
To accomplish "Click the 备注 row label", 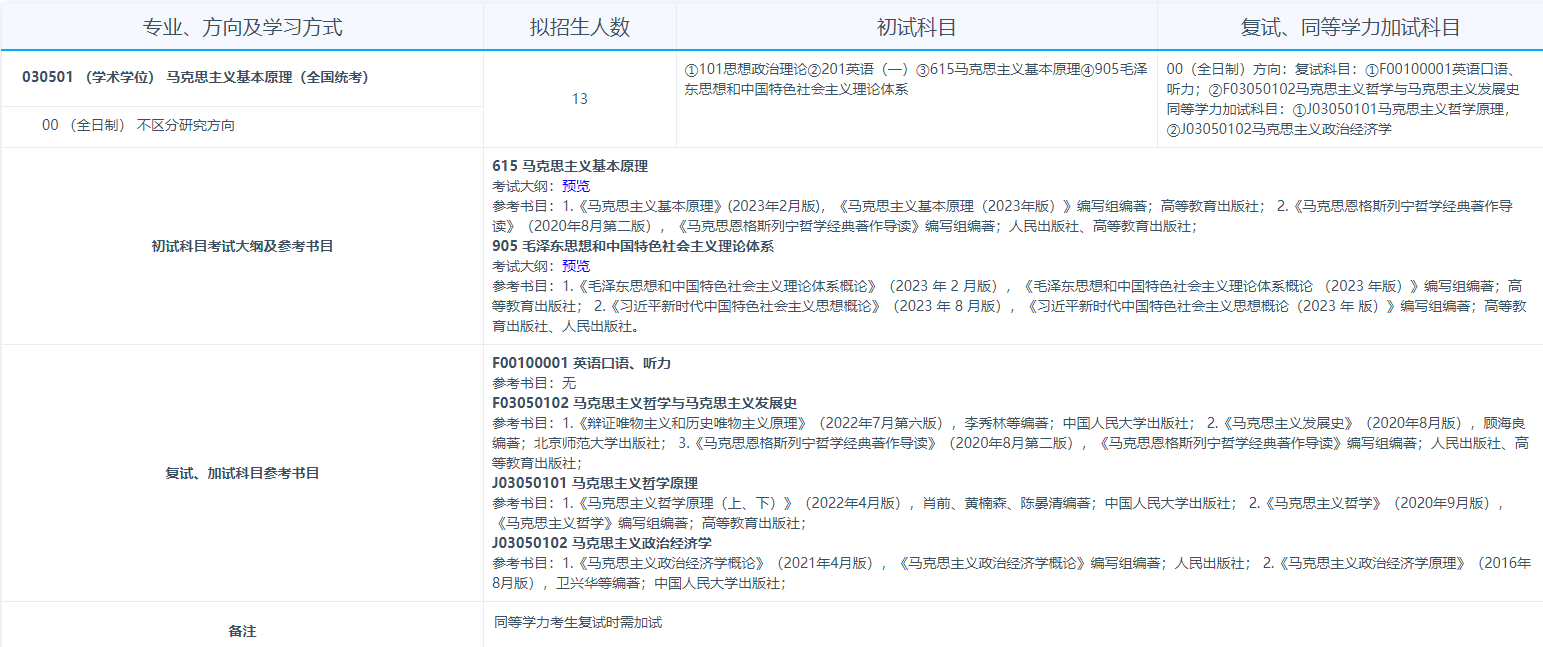I will click(x=242, y=631).
